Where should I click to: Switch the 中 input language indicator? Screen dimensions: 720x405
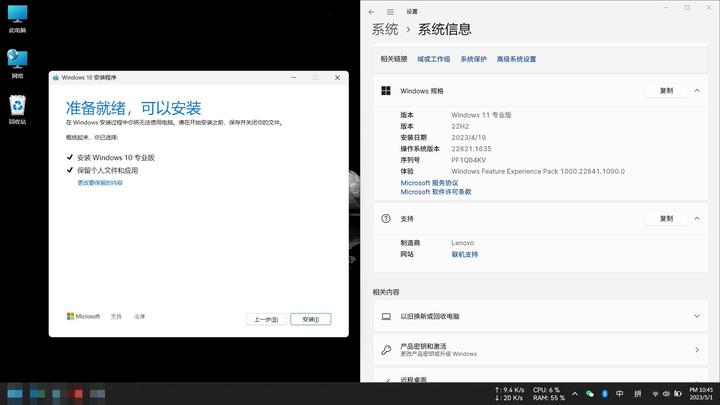click(619, 394)
